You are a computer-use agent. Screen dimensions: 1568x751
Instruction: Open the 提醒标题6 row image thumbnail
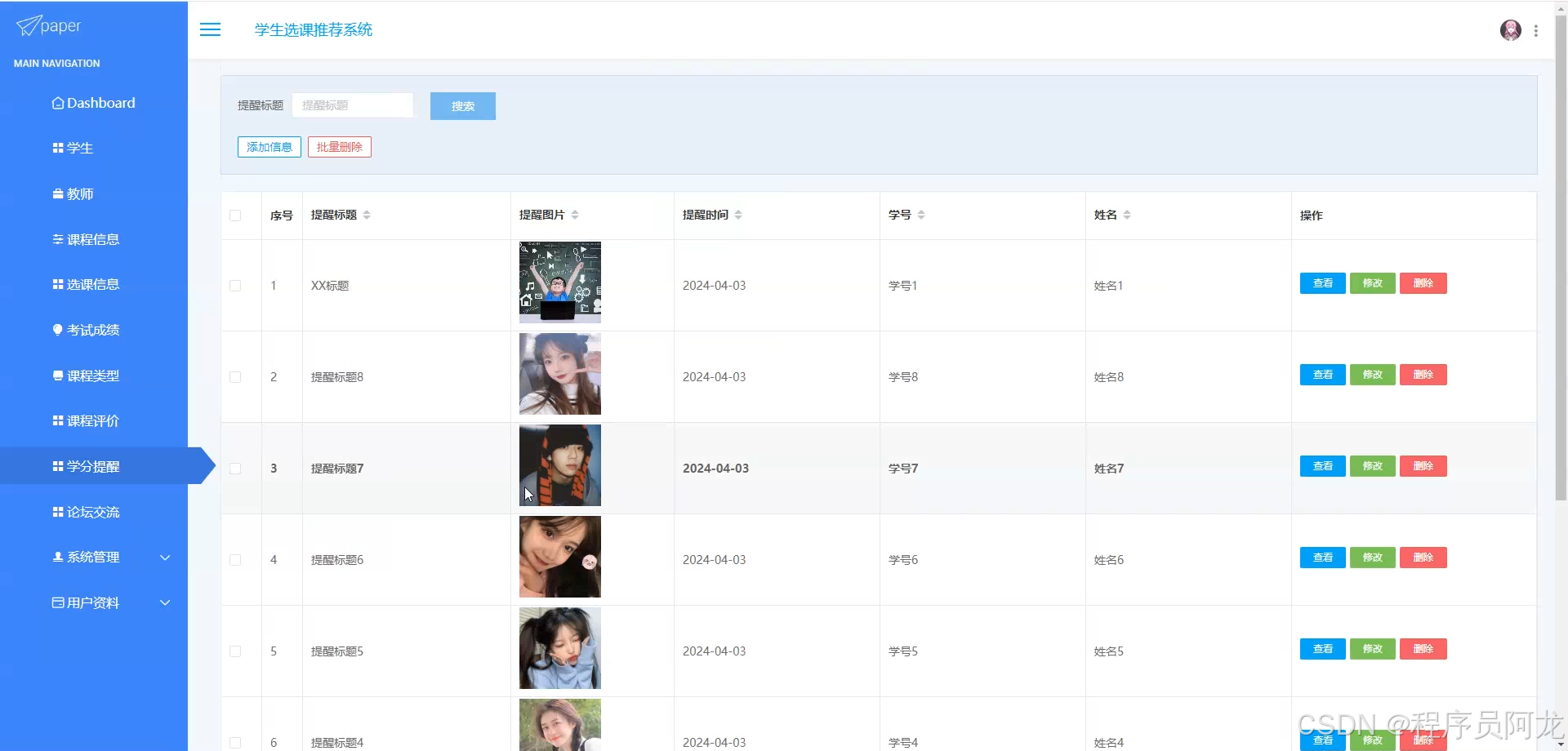(560, 557)
